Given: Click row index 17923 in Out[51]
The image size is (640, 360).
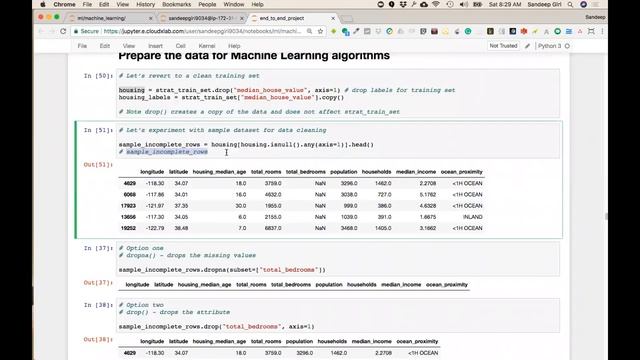Looking at the screenshot, I should tap(128, 206).
